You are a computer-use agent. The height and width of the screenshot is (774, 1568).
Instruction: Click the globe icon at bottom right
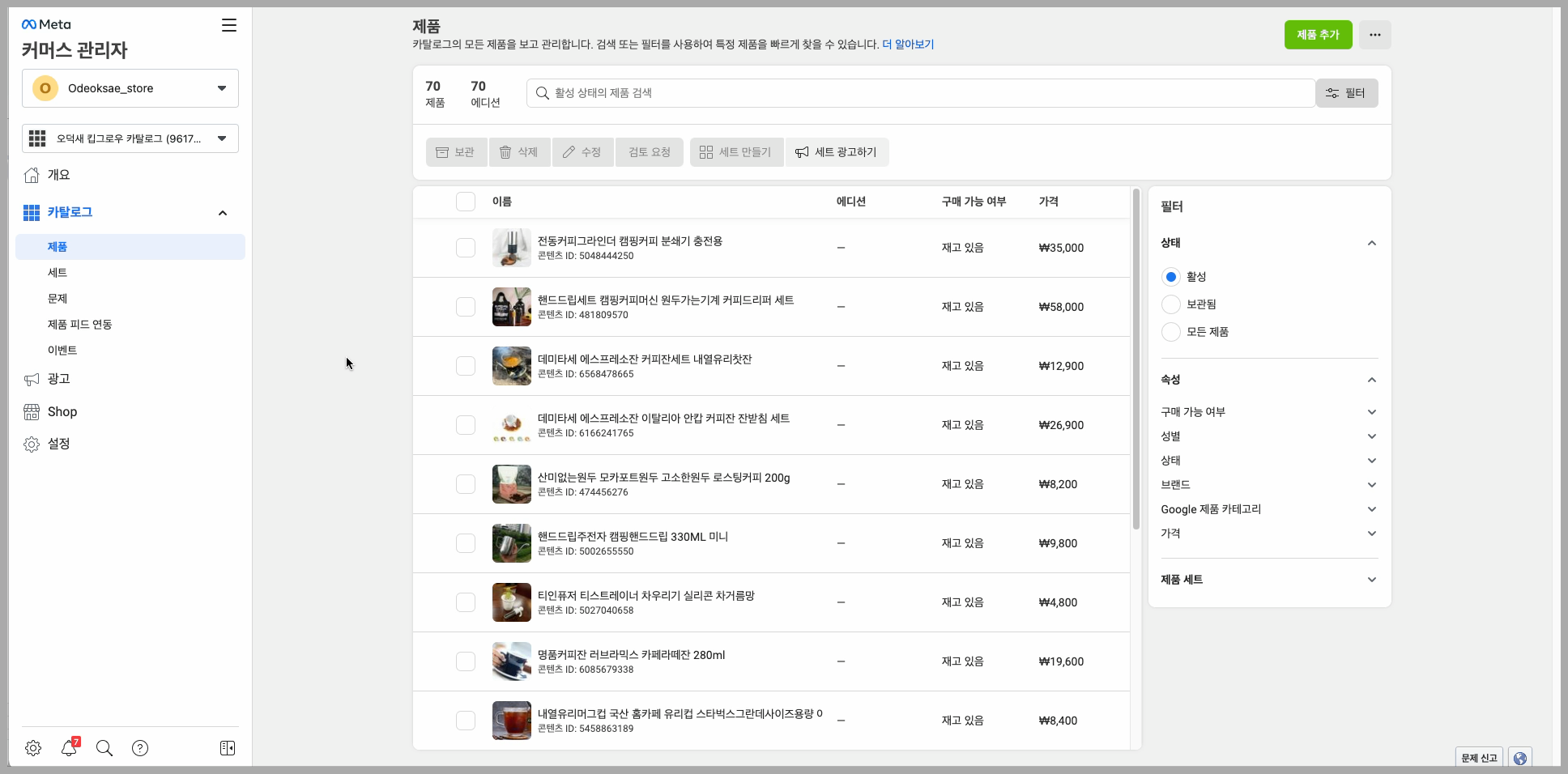1519,758
